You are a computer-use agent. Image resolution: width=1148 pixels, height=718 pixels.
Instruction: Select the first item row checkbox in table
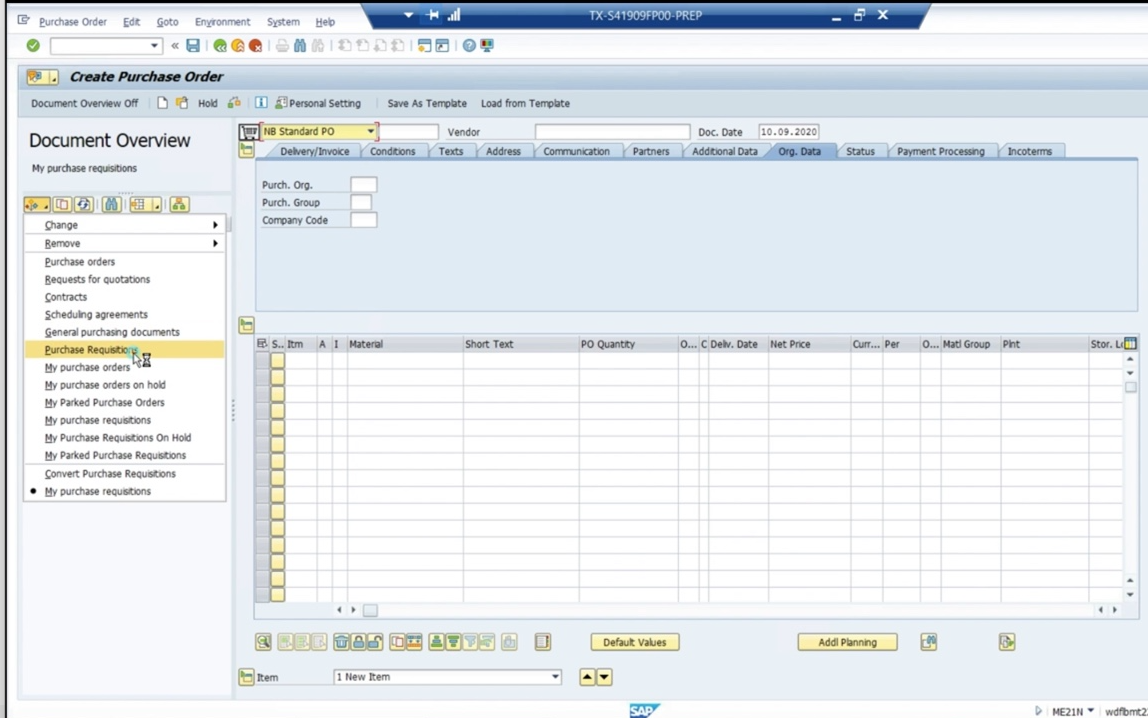(277, 360)
